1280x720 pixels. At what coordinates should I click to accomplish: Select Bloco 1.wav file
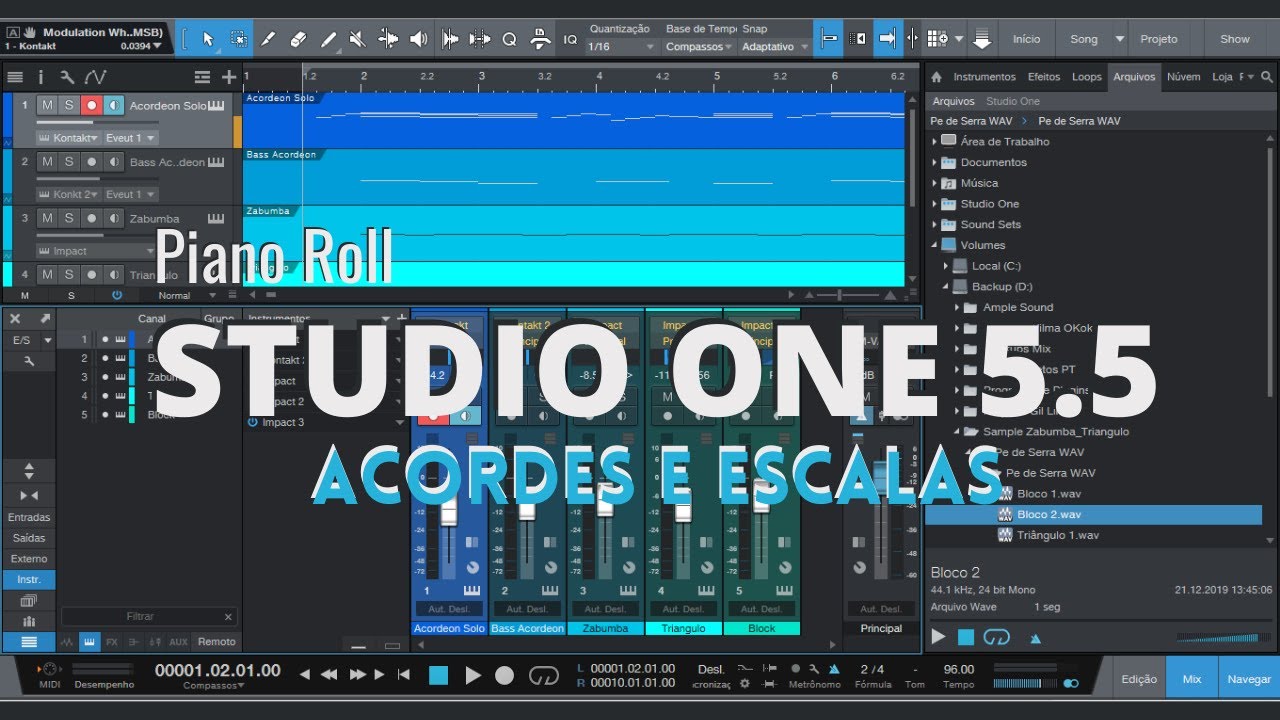pos(1048,494)
